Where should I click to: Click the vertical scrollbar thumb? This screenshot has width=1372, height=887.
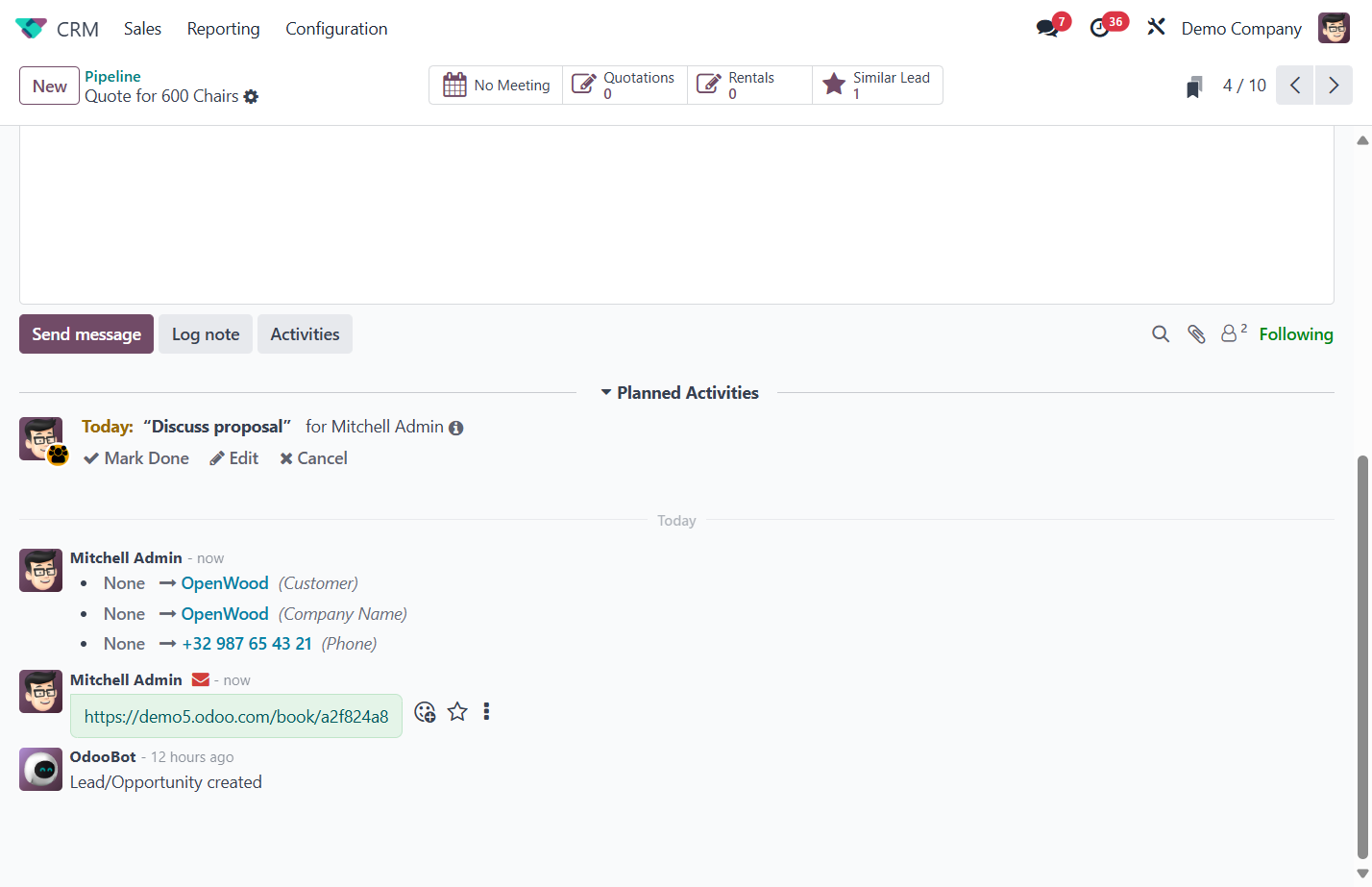(1362, 657)
